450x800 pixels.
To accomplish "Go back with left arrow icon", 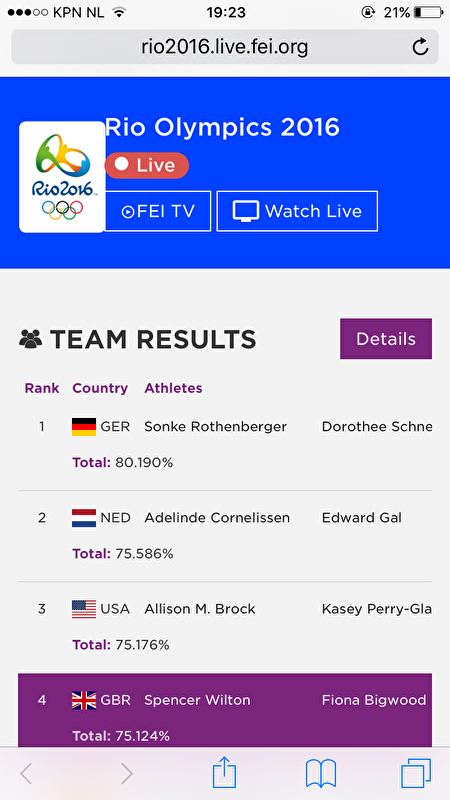I will pyautogui.click(x=26, y=774).
